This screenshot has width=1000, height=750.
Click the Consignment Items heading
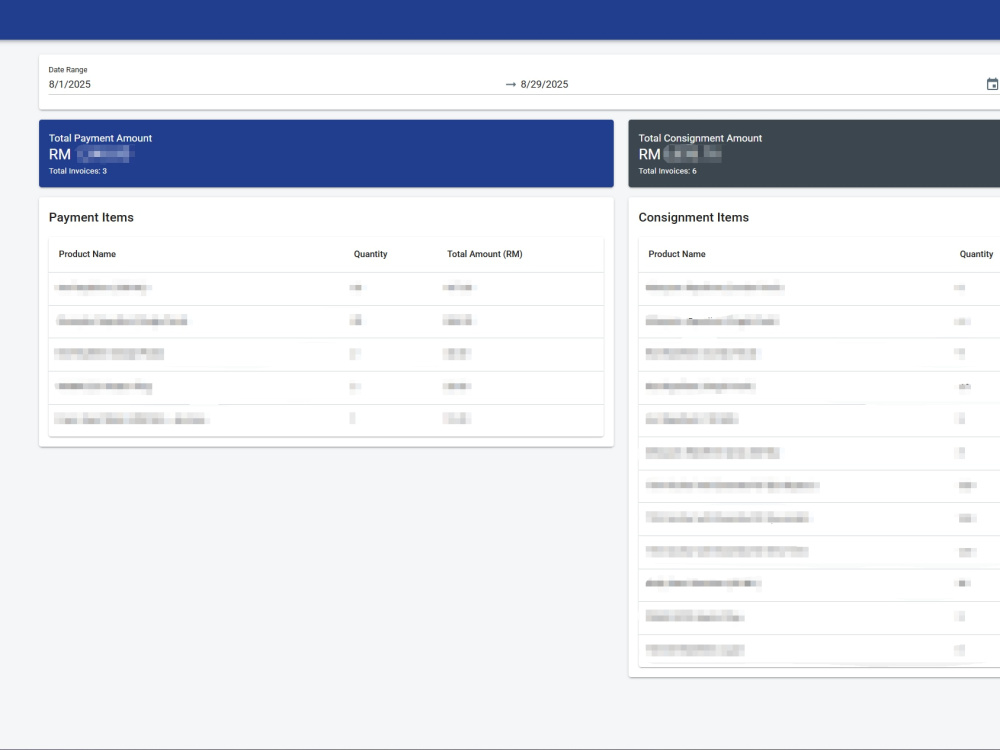(x=693, y=217)
